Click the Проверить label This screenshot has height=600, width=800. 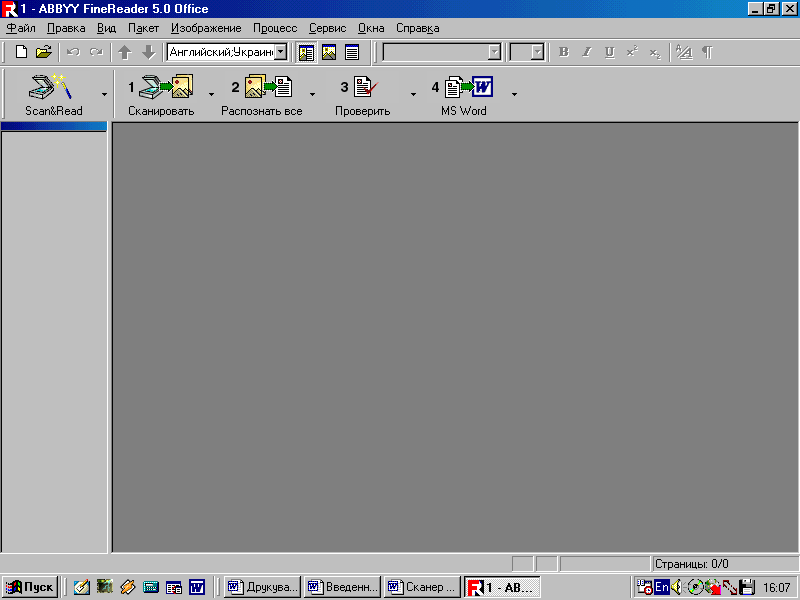363,111
